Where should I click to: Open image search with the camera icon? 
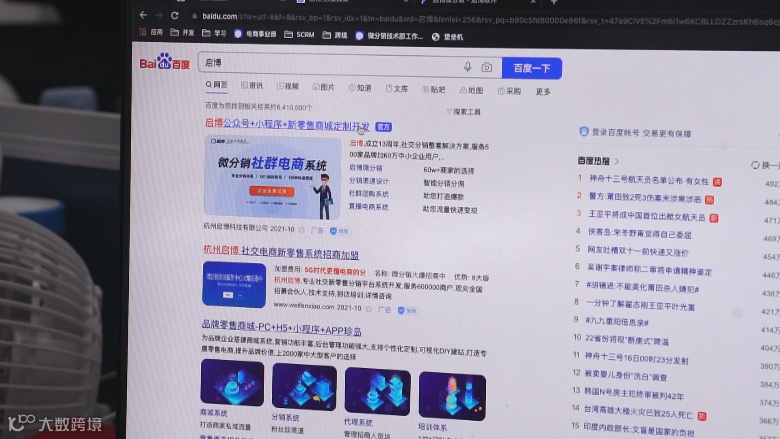pos(487,67)
